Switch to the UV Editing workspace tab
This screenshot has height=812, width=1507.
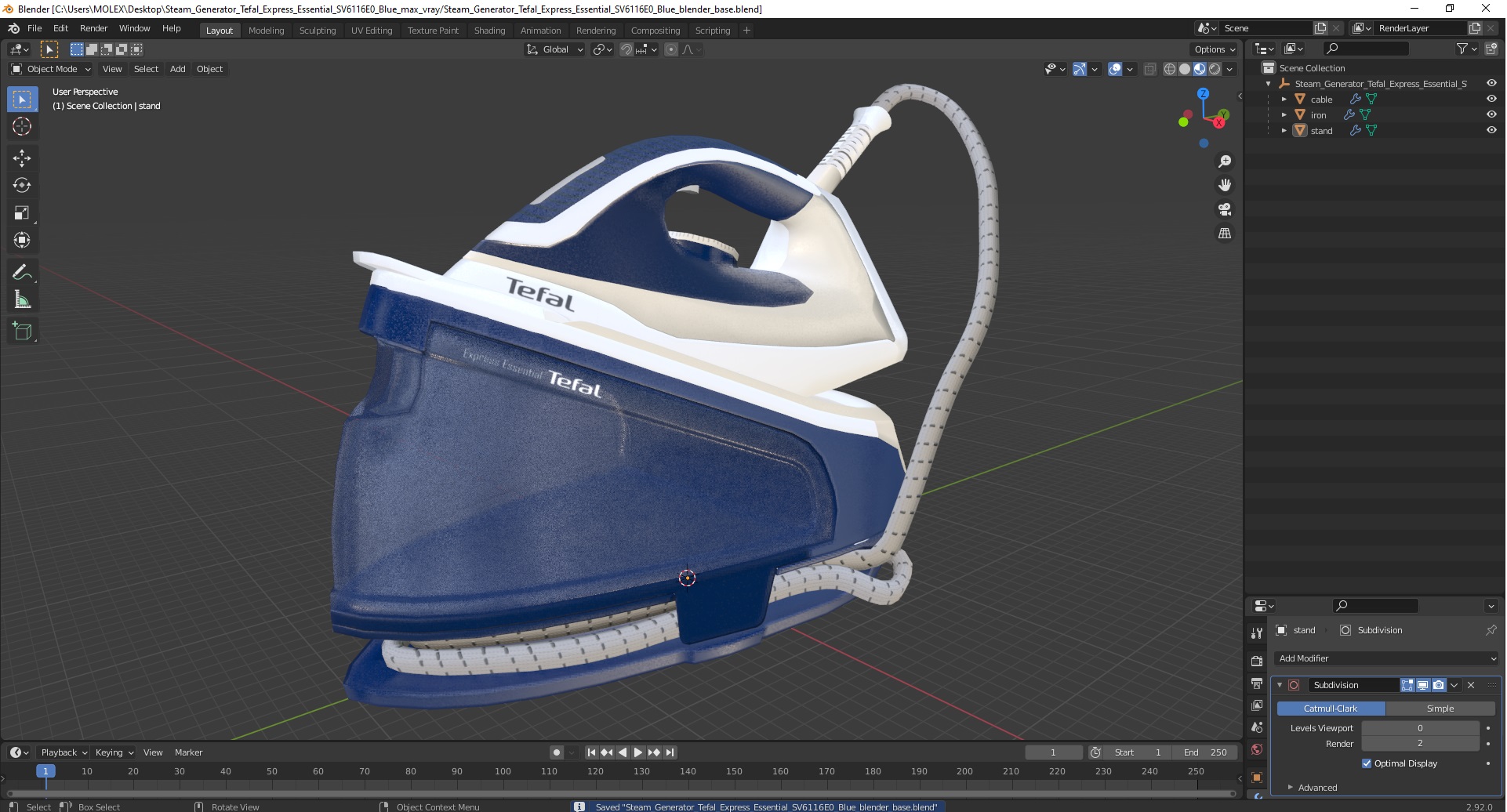coord(372,31)
